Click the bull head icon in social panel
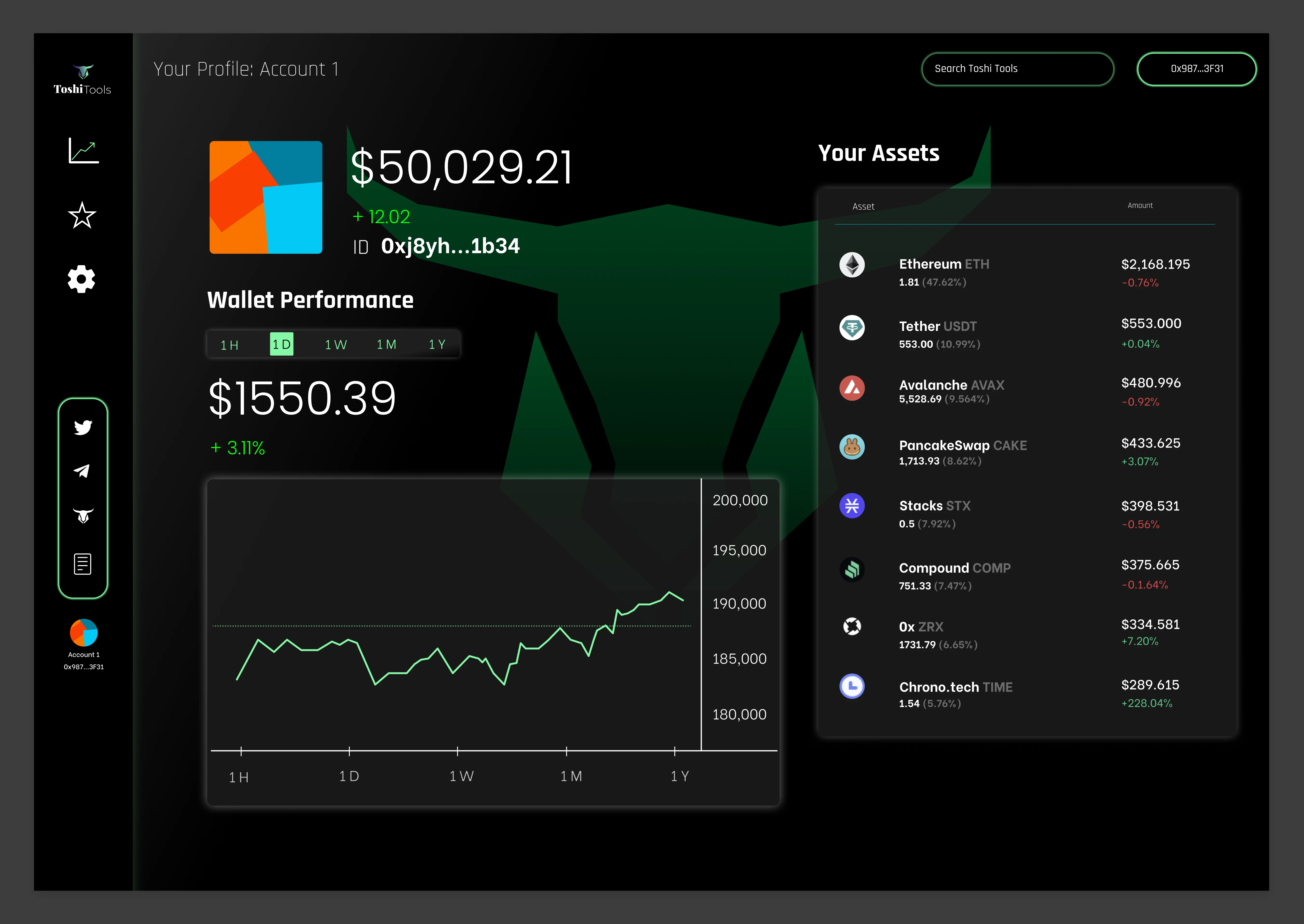This screenshot has width=1304, height=924. click(x=83, y=516)
